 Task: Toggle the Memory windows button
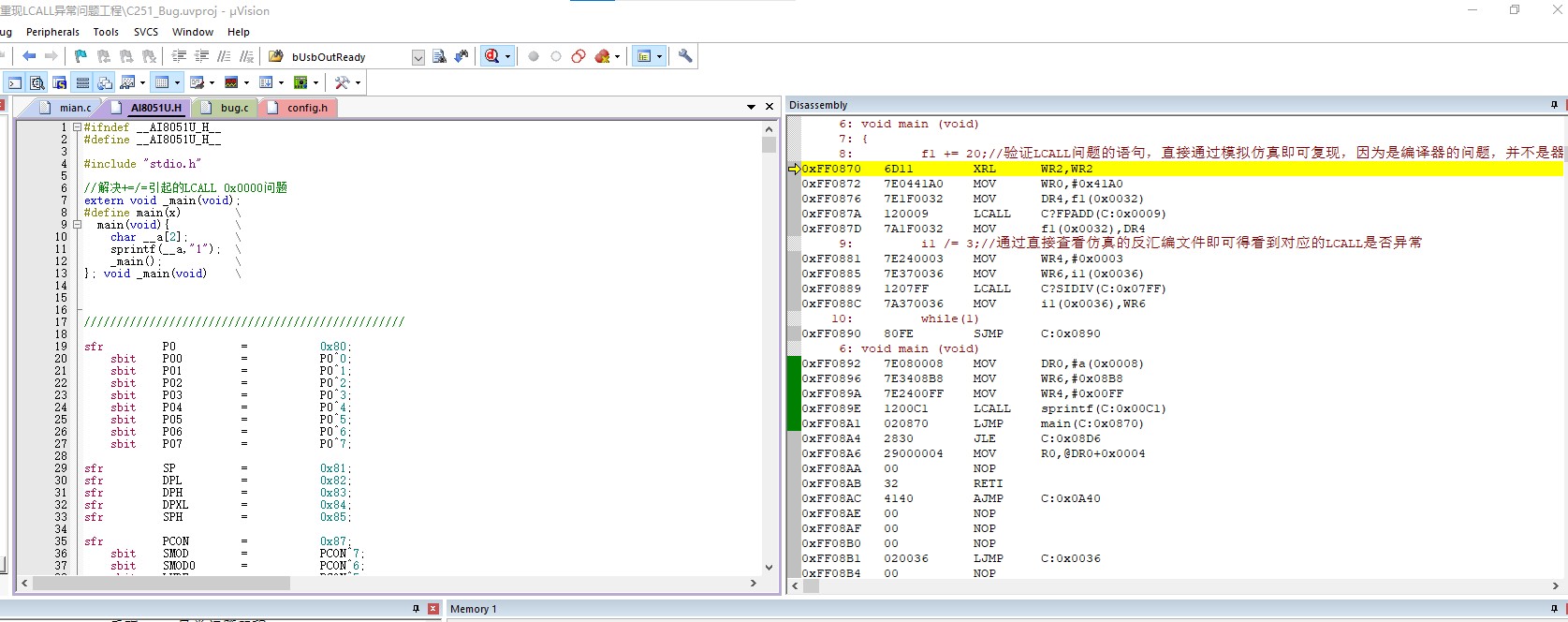coord(162,82)
